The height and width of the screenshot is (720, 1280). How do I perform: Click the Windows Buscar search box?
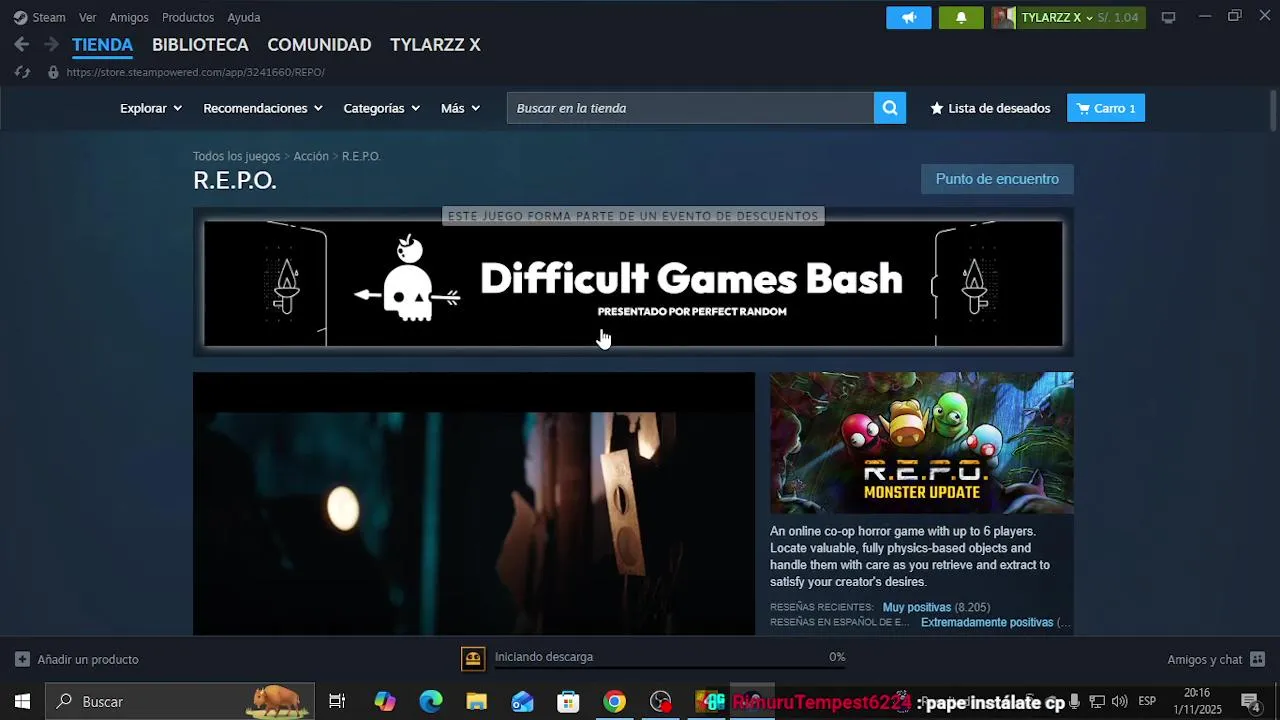pyautogui.click(x=180, y=701)
